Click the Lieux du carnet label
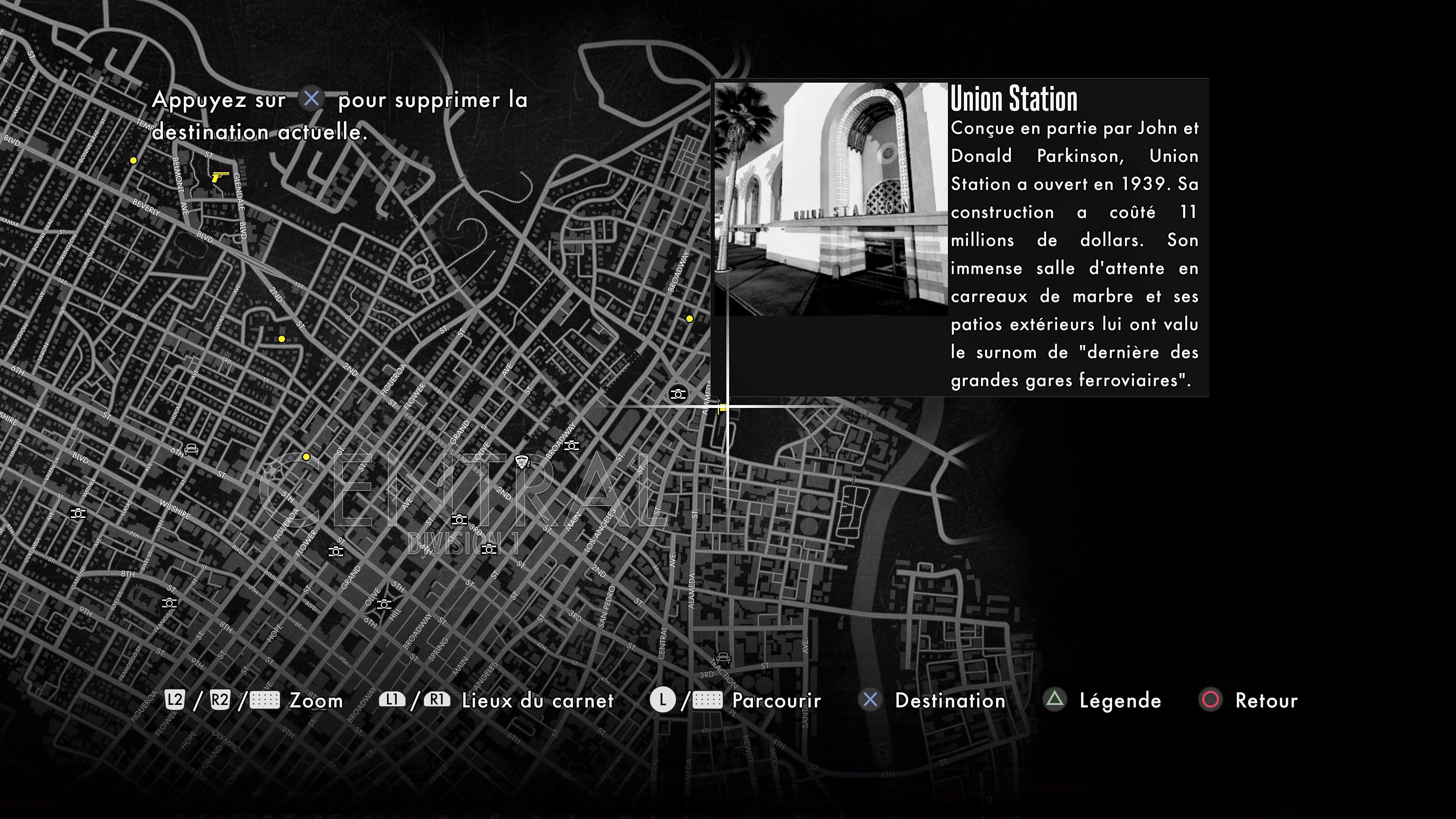 click(x=538, y=701)
